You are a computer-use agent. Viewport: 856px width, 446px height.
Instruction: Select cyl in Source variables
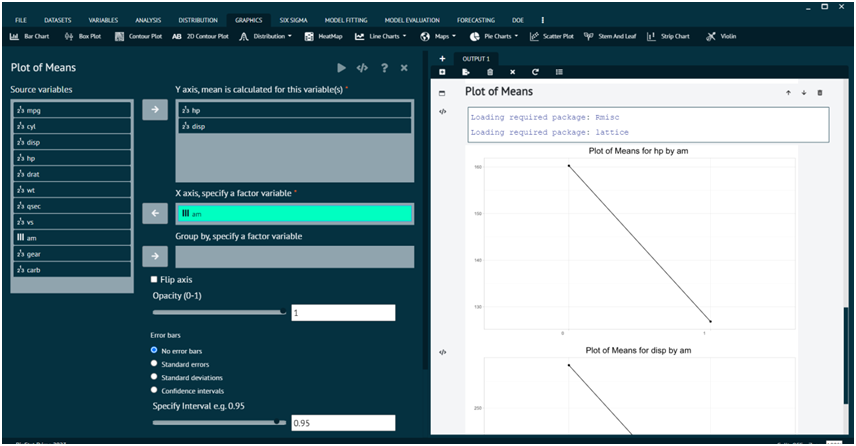[72, 126]
